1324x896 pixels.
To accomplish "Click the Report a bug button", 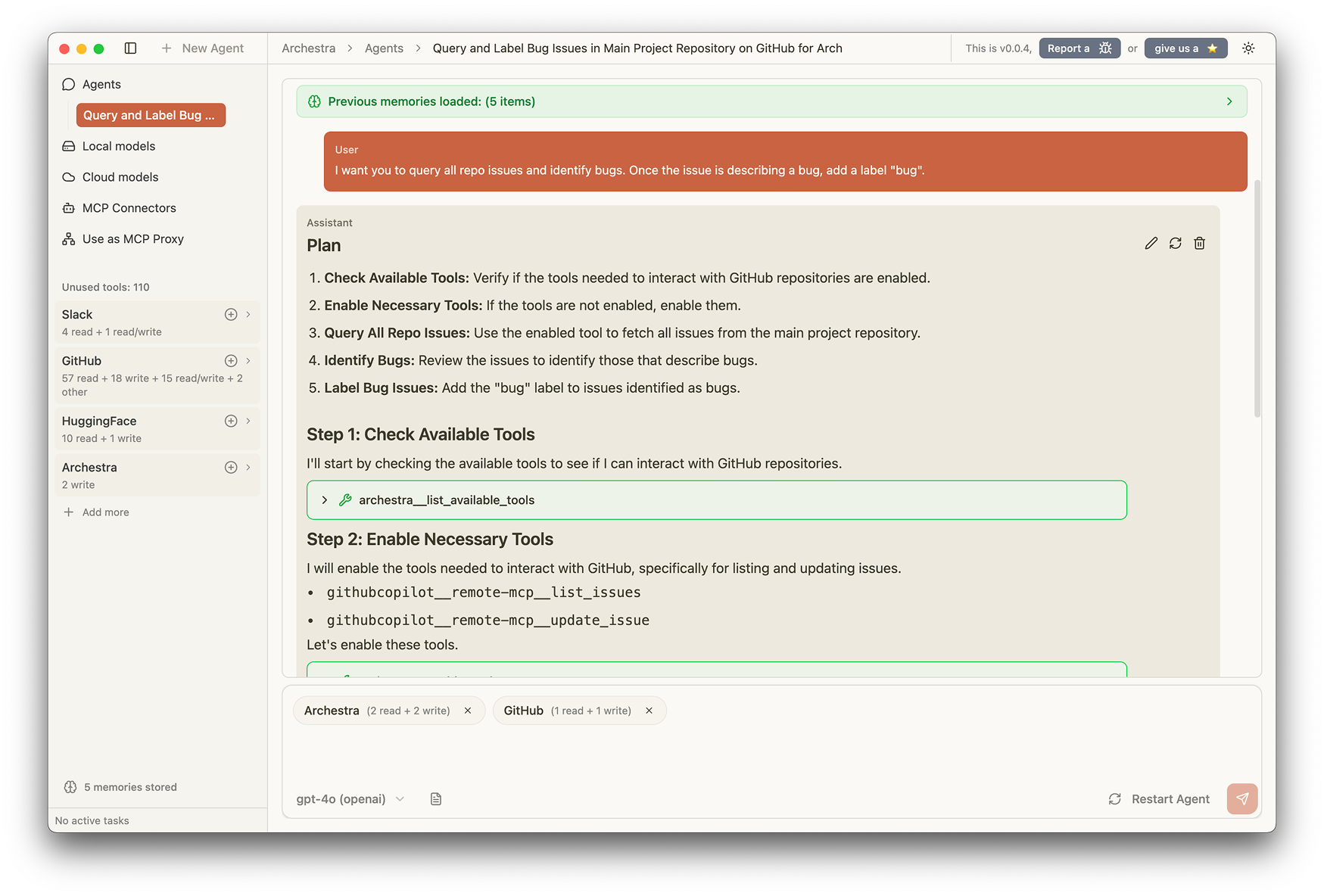I will coord(1079,48).
